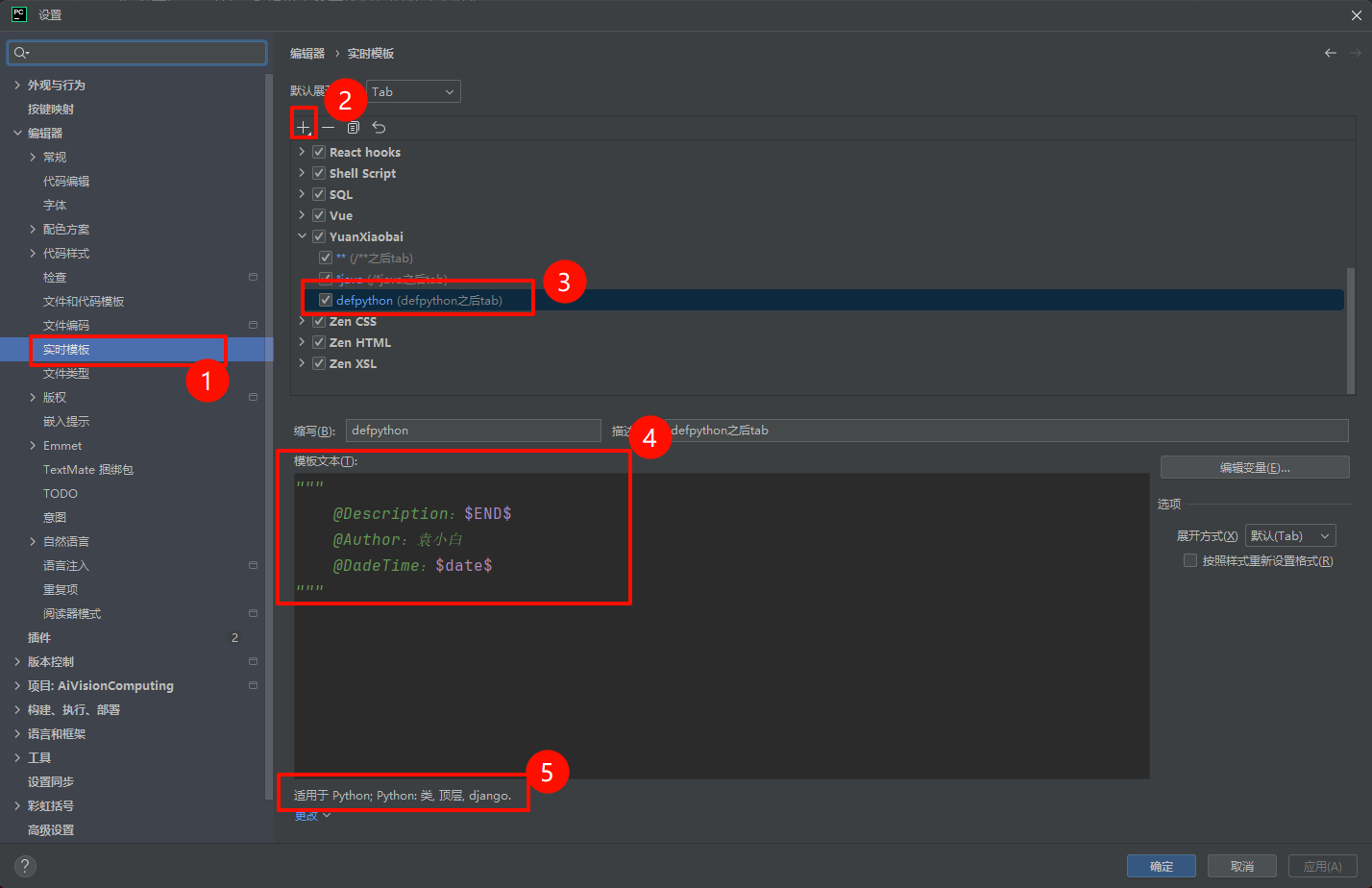Image resolution: width=1372 pixels, height=888 pixels.
Task: Click the PyCharm logo in title bar
Action: click(x=18, y=14)
